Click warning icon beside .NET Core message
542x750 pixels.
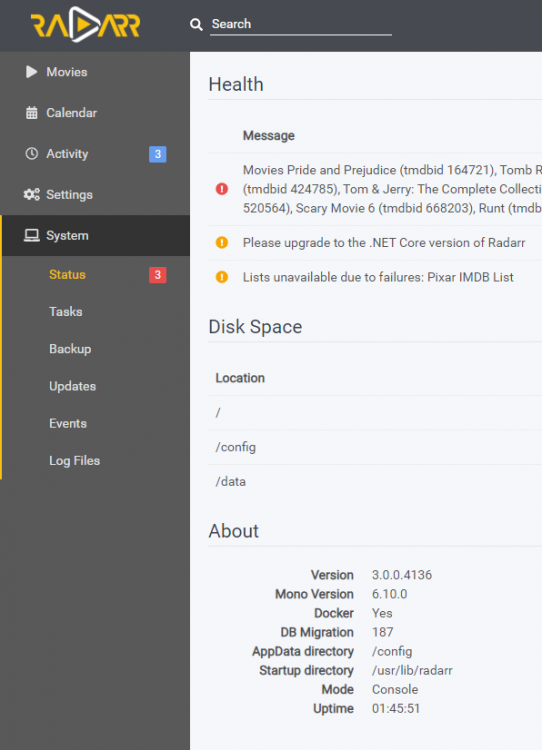pyautogui.click(x=222, y=243)
